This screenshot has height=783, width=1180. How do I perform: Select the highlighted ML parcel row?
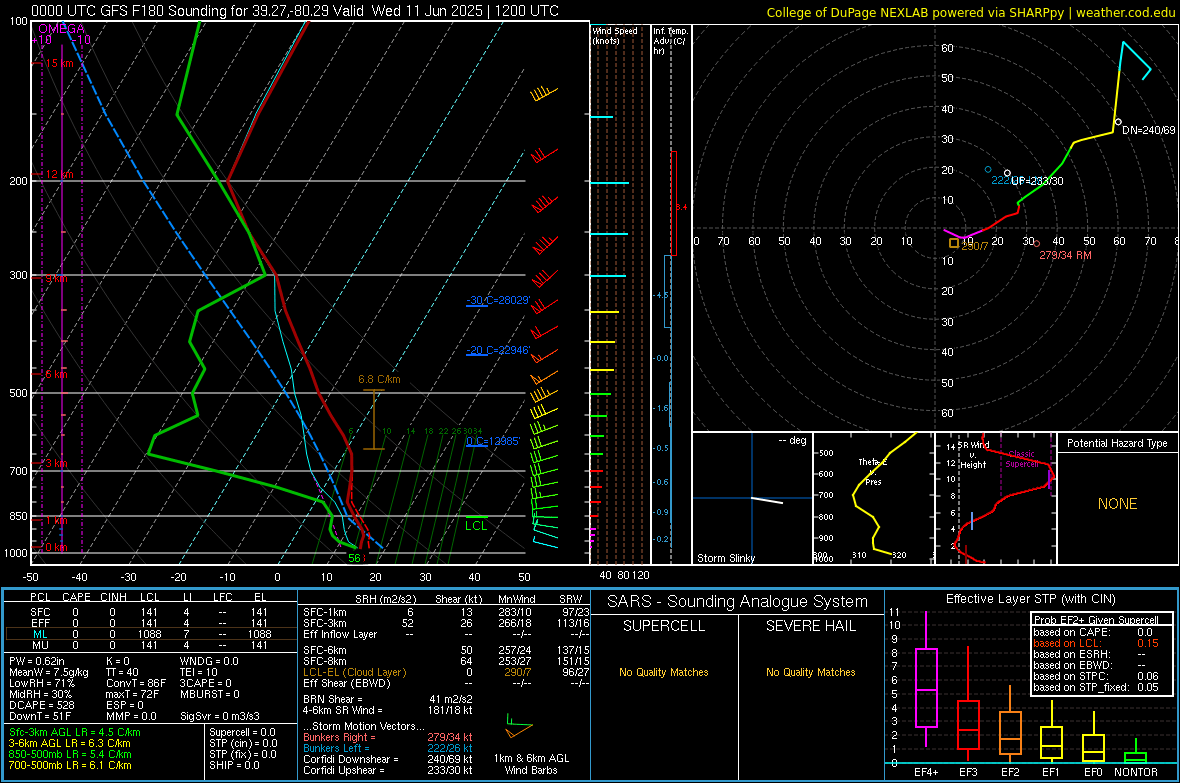coord(149,634)
